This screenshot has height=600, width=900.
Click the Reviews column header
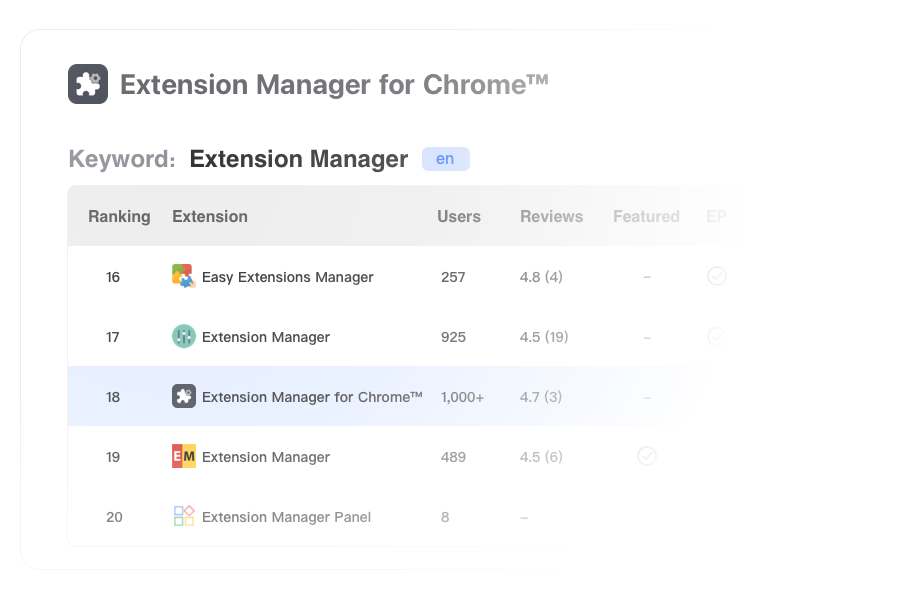[x=552, y=216]
